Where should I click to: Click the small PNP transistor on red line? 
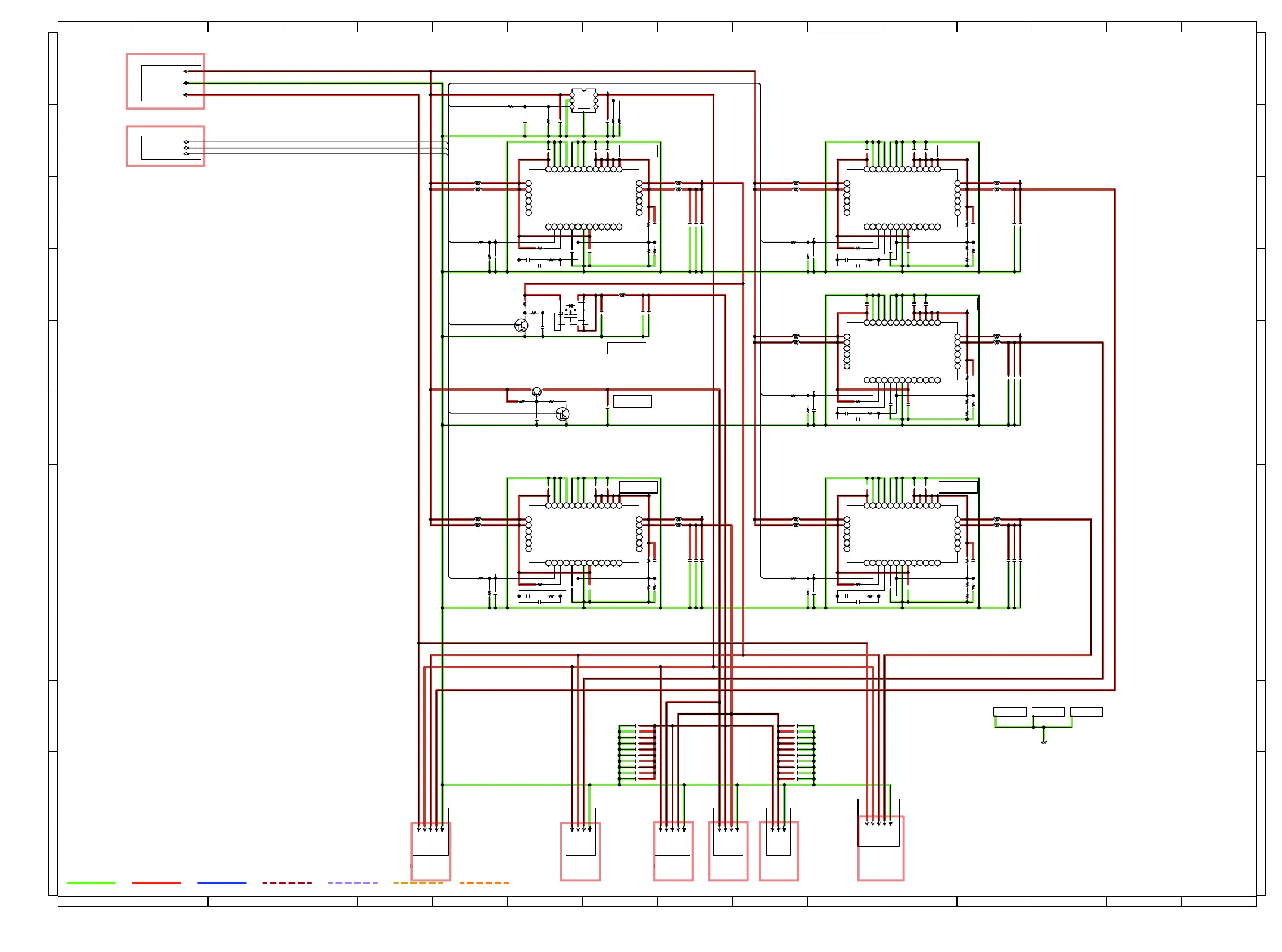click(x=536, y=392)
